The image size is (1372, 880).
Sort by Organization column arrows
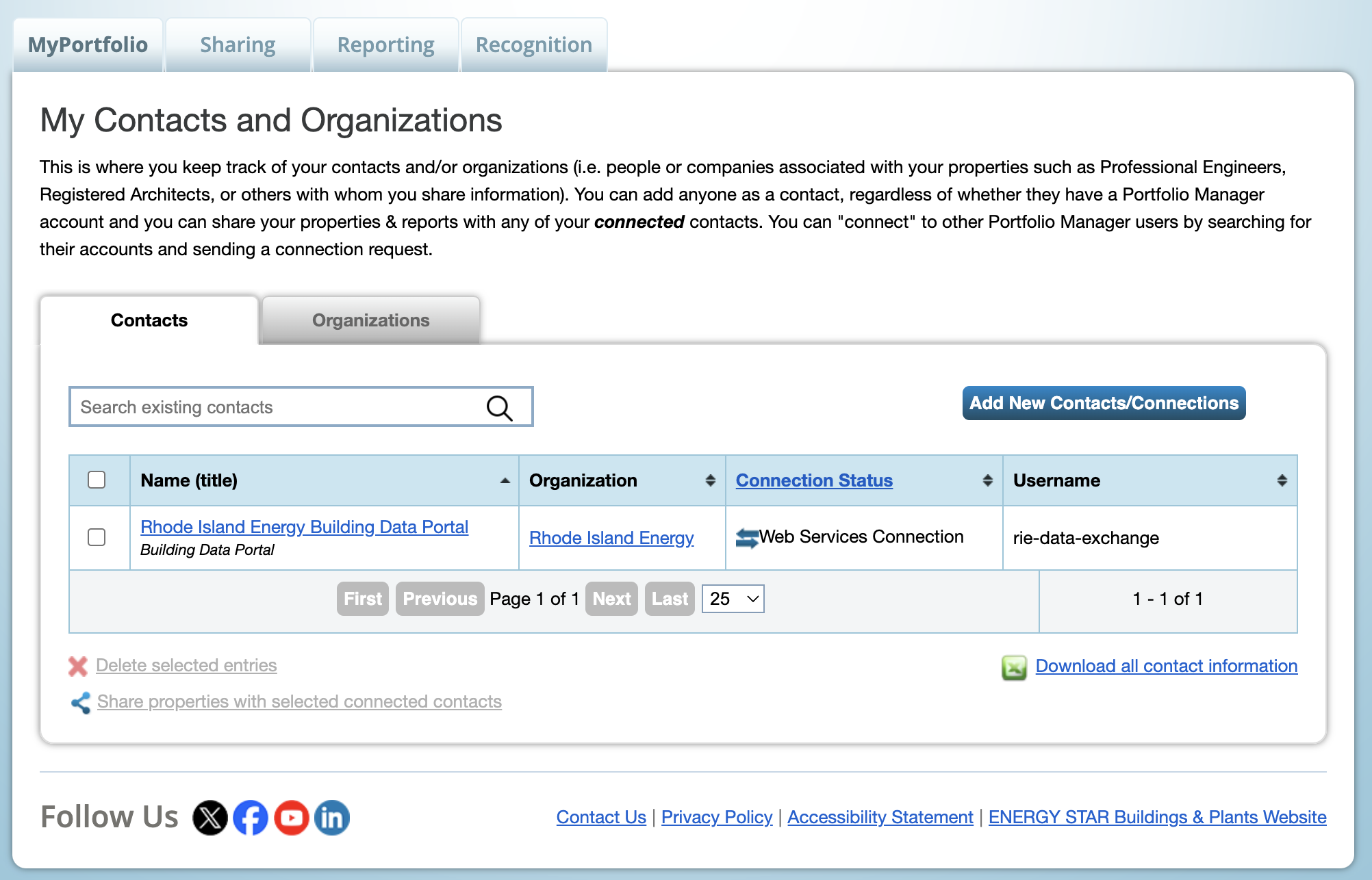coord(711,480)
